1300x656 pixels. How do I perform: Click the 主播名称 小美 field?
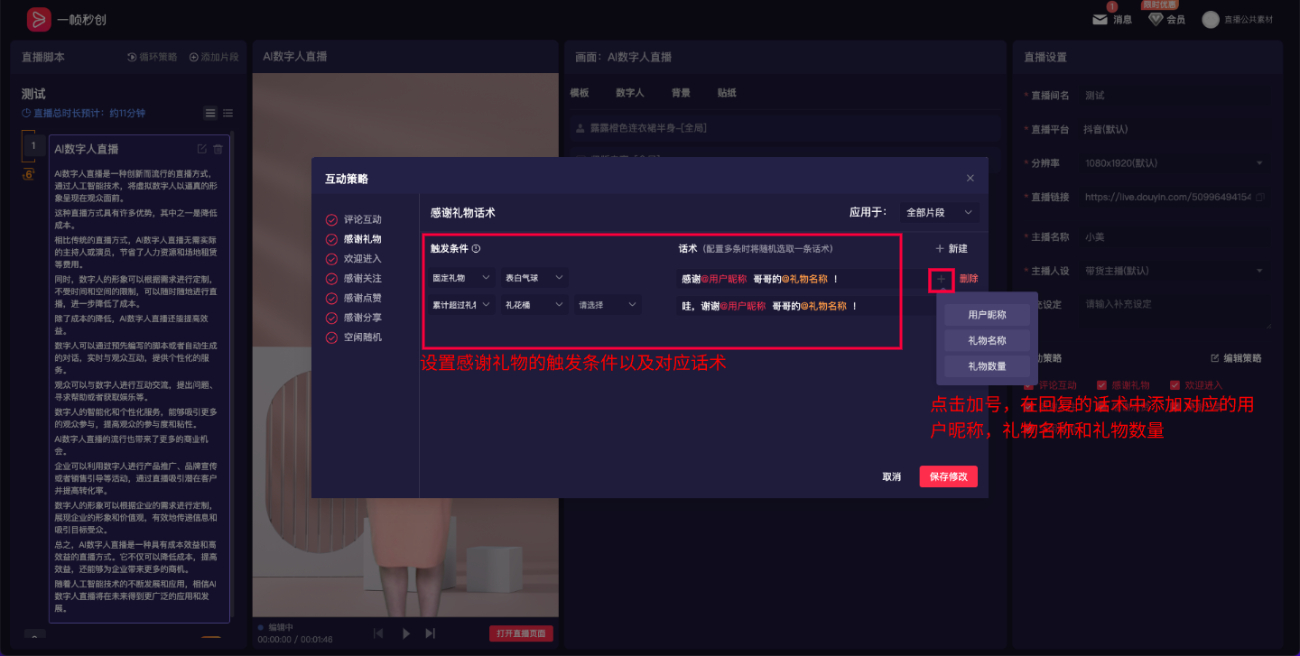point(1175,237)
